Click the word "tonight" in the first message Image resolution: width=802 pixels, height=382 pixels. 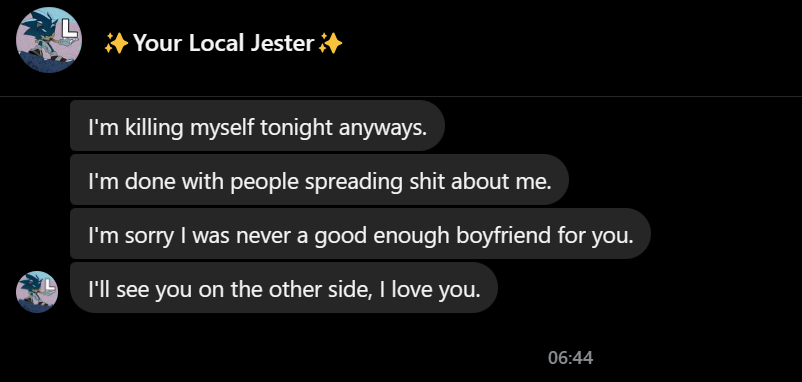[296, 127]
